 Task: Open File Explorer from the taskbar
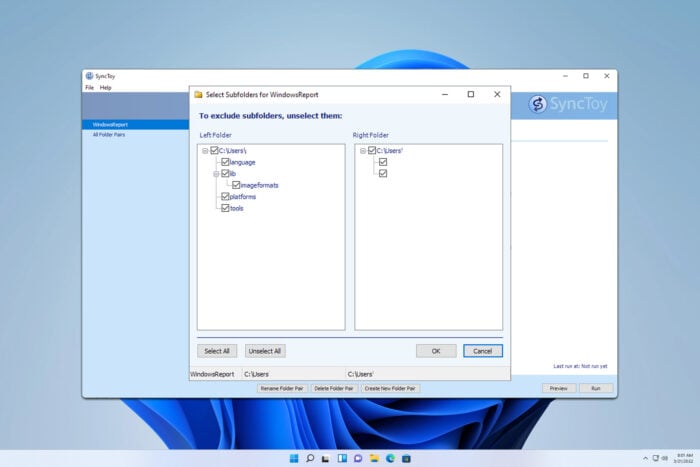pos(374,459)
